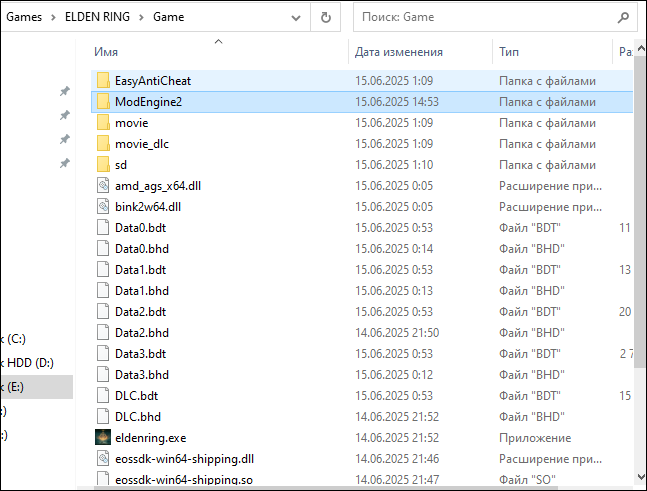Screen dimensions: 647x491
Task: Click the search magnifier icon
Action: (x=623, y=17)
